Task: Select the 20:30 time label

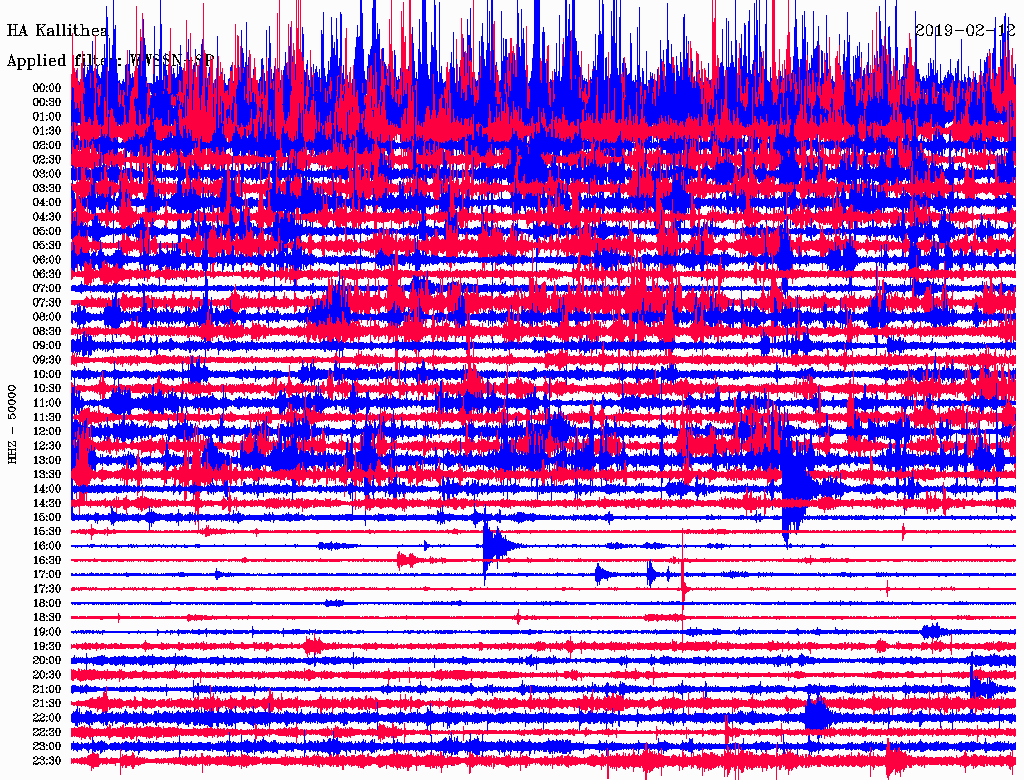Action: tap(46, 675)
